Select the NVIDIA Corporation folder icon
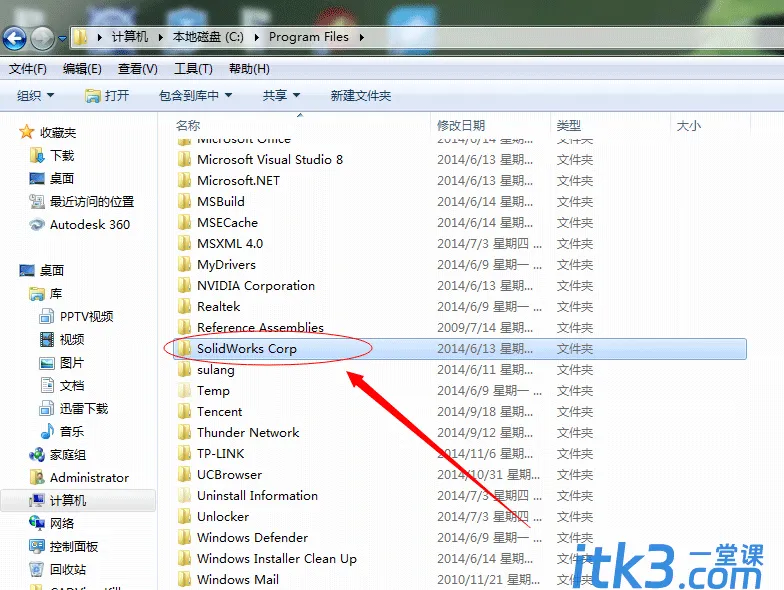784x590 pixels. tap(184, 286)
